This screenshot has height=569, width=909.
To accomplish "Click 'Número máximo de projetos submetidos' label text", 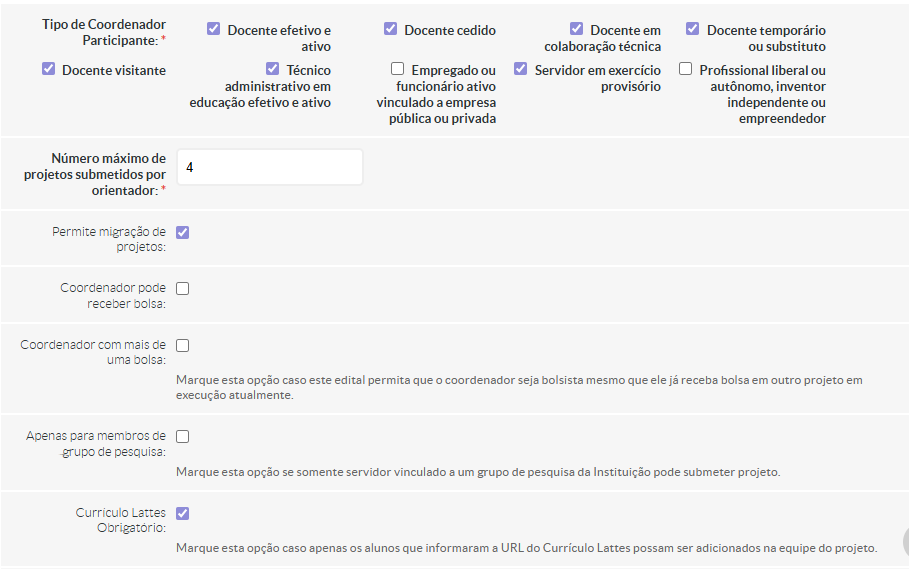I will [96, 174].
